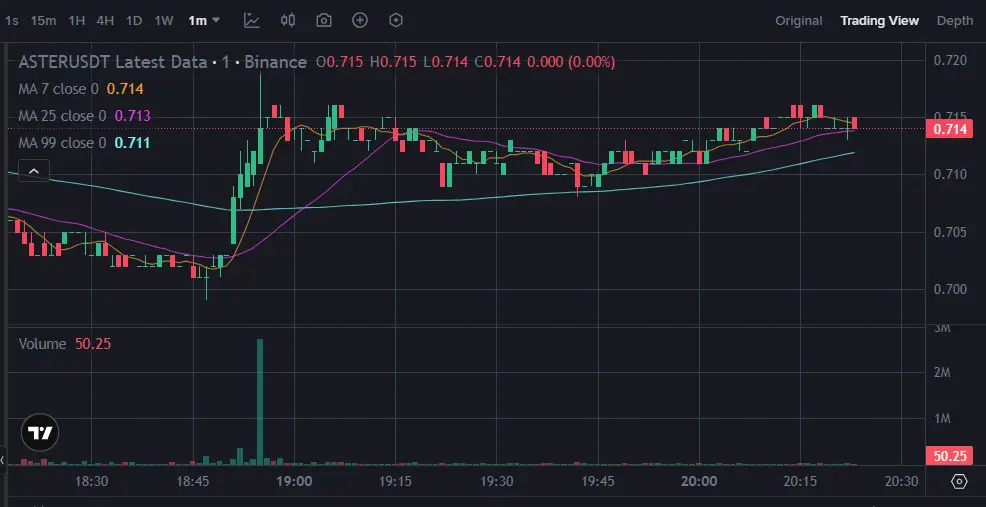986x507 pixels.
Task: Click the 20:30 time axis label
Action: (x=902, y=481)
